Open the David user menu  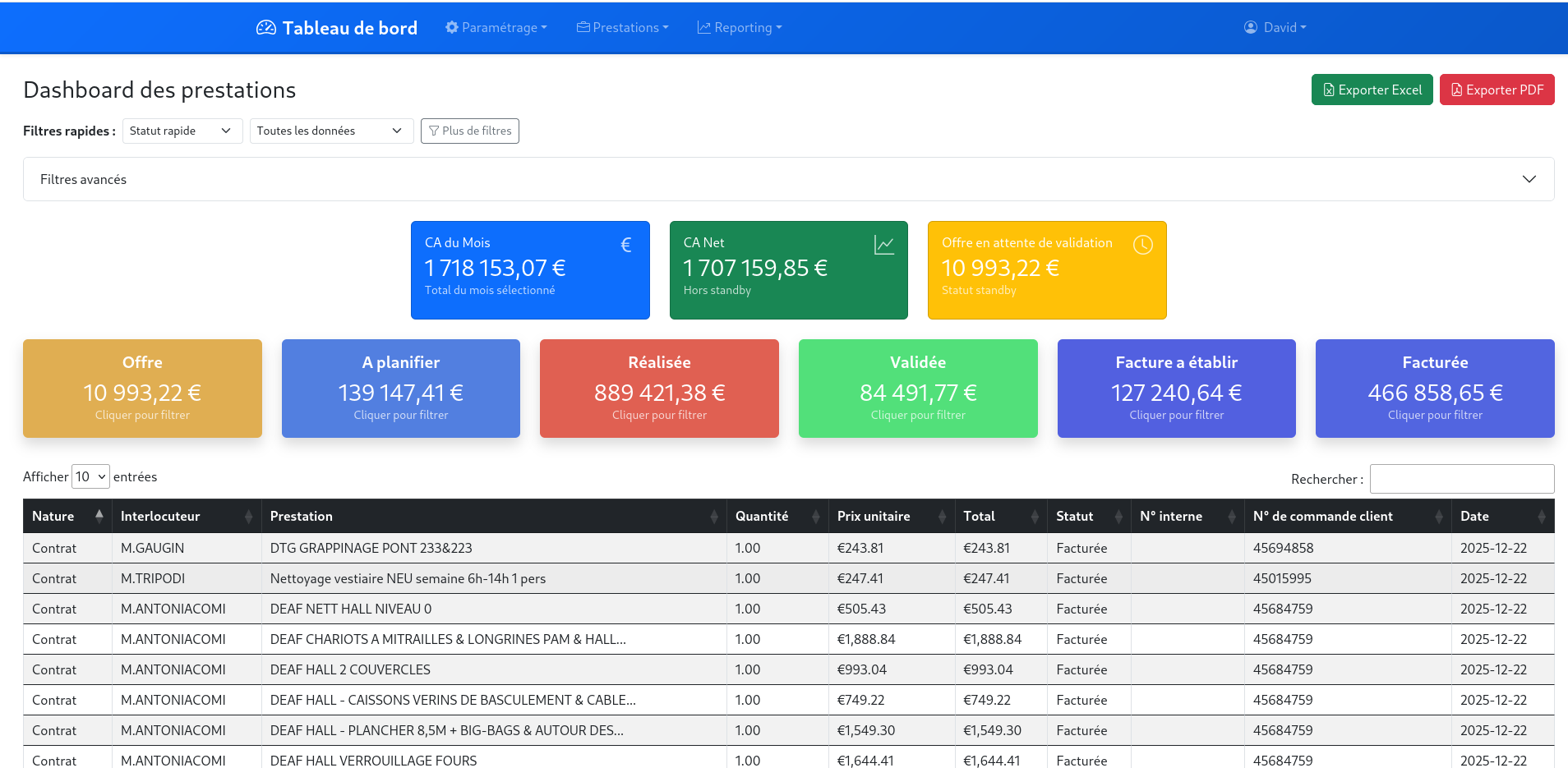(1275, 27)
